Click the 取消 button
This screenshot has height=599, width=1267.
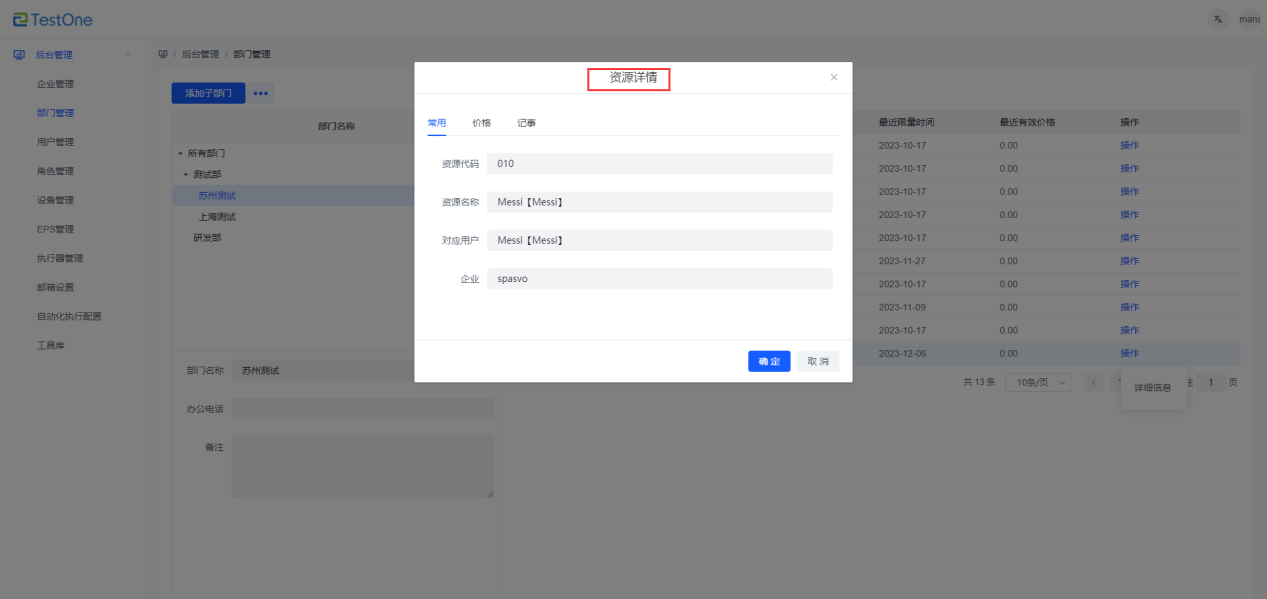click(818, 361)
